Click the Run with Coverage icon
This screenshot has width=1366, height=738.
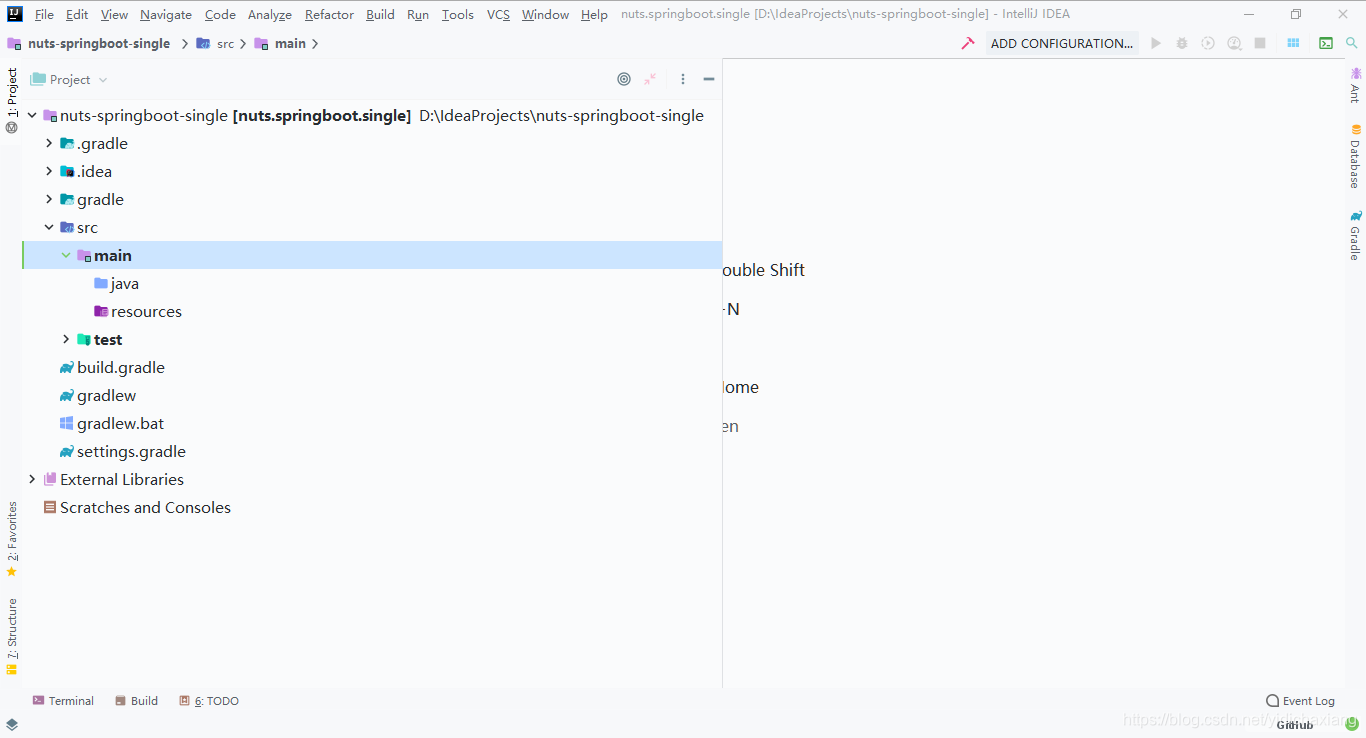1208,43
